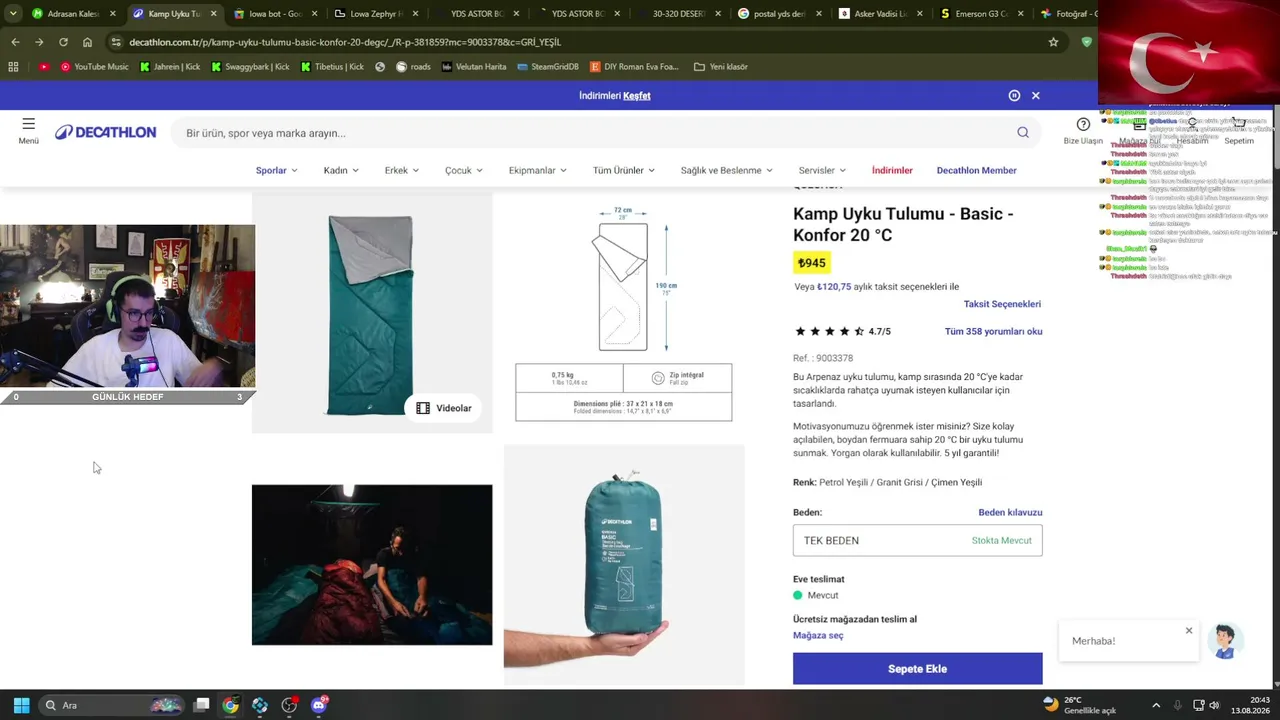This screenshot has width=1280, height=720.
Task: Open the browser home page
Action: 87,42
